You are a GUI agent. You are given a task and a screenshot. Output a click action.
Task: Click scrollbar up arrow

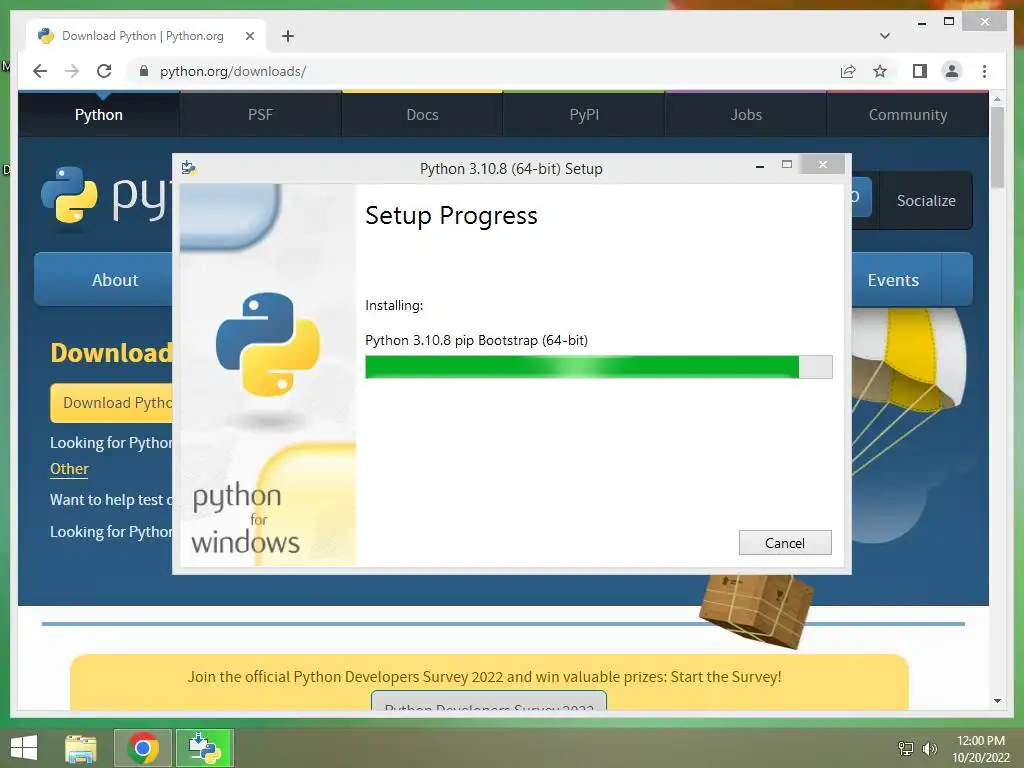[x=997, y=99]
